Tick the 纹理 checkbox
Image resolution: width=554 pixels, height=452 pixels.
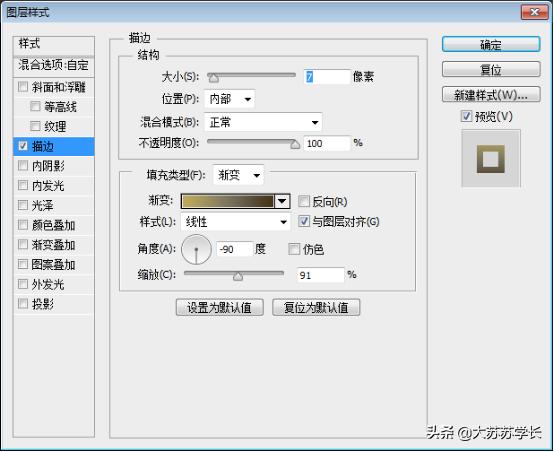(35, 126)
